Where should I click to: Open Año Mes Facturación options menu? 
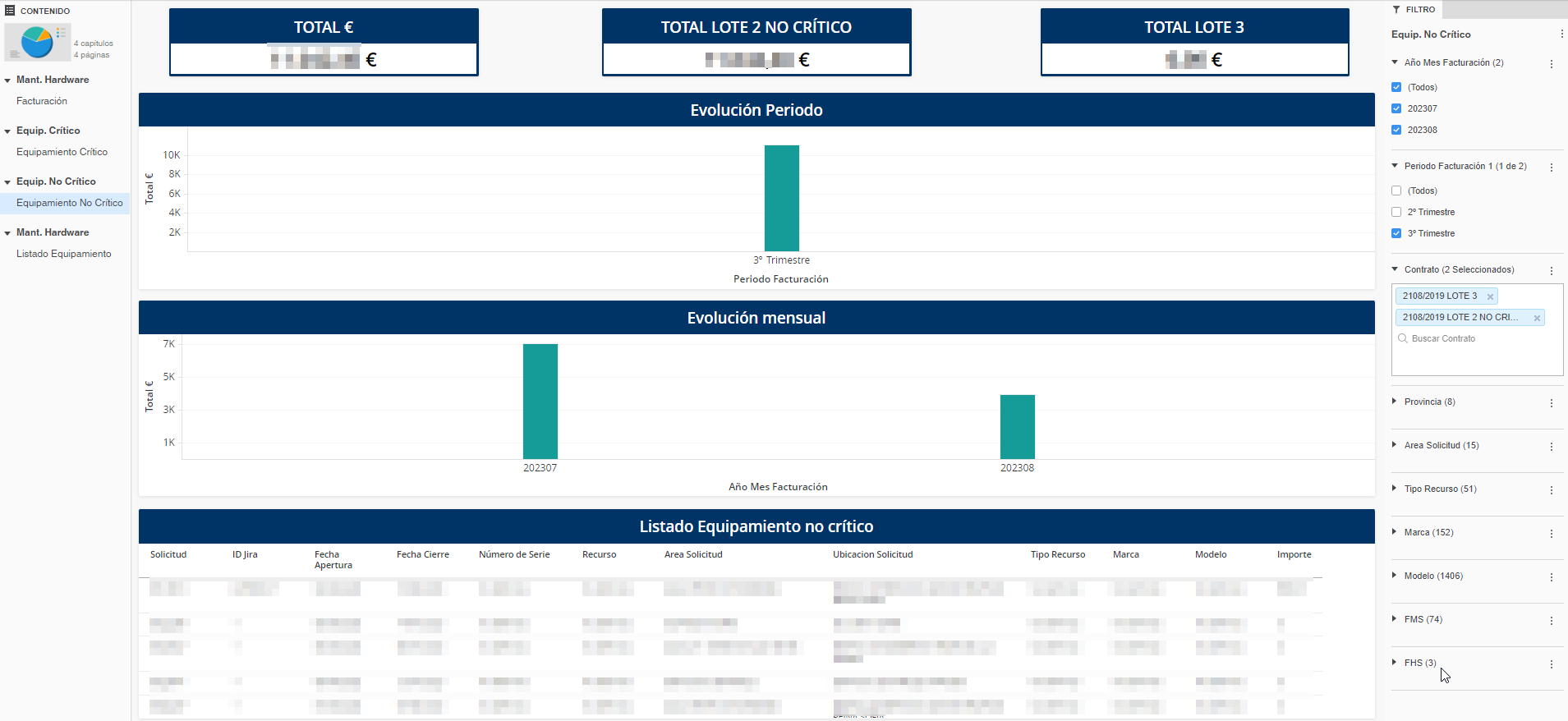tap(1552, 64)
